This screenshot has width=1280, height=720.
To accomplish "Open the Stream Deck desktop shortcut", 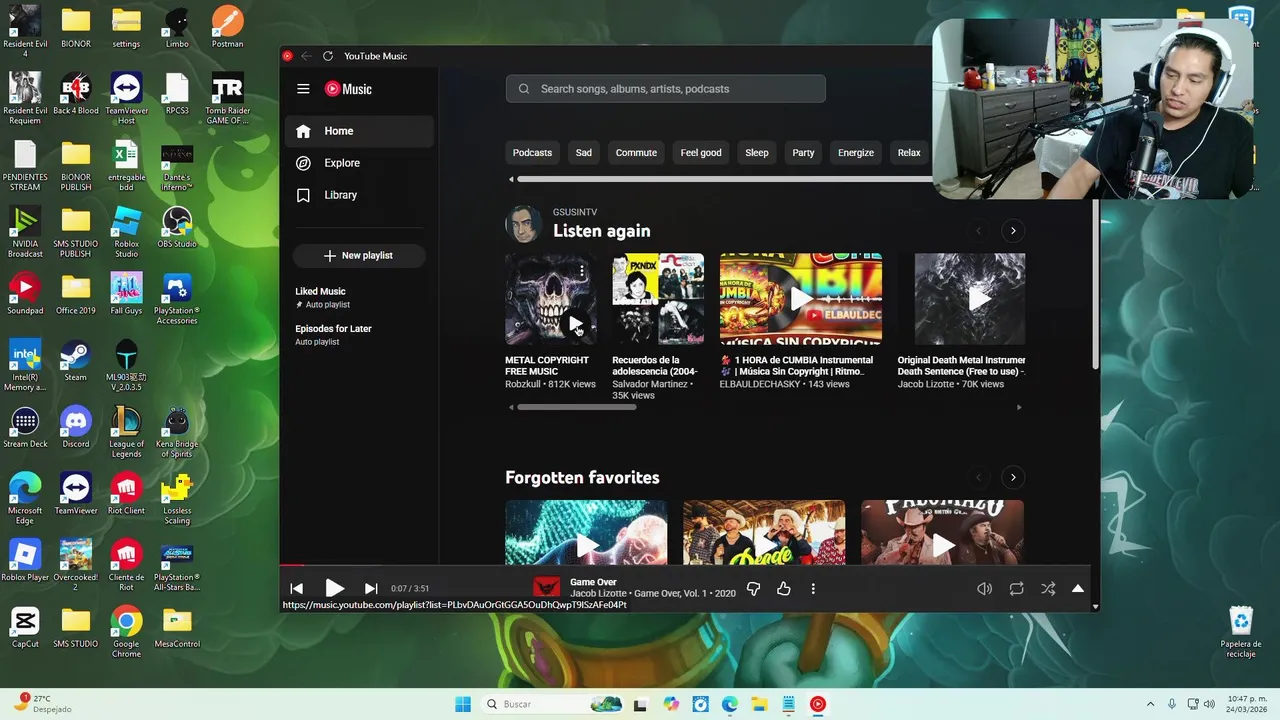I will point(25,427).
